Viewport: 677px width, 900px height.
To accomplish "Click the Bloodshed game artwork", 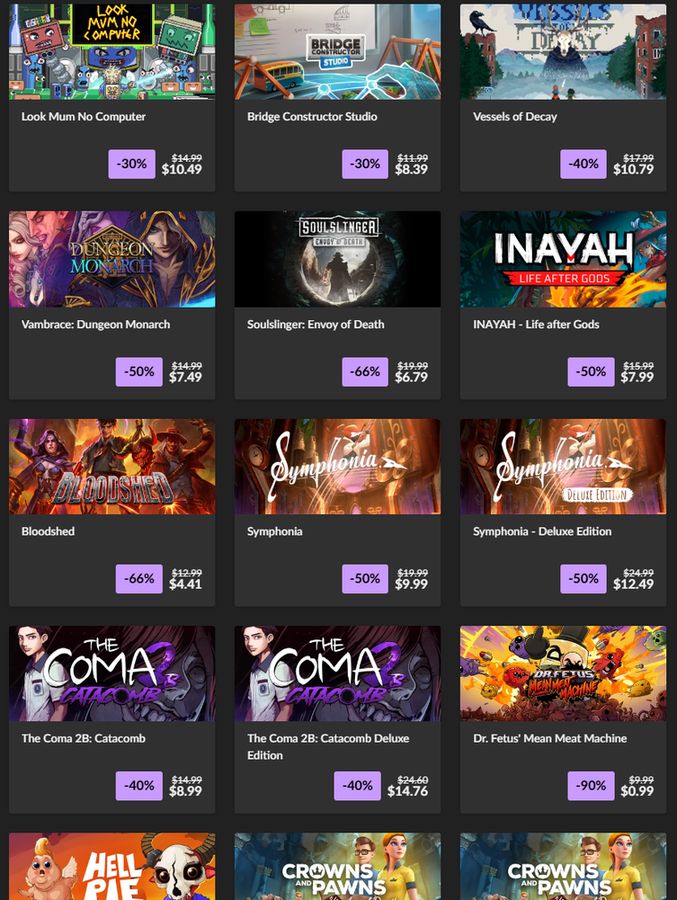I will click(x=112, y=467).
